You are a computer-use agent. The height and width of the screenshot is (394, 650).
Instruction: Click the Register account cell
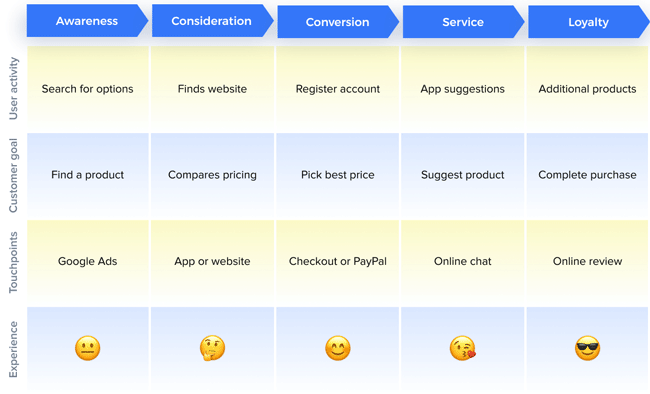(337, 89)
